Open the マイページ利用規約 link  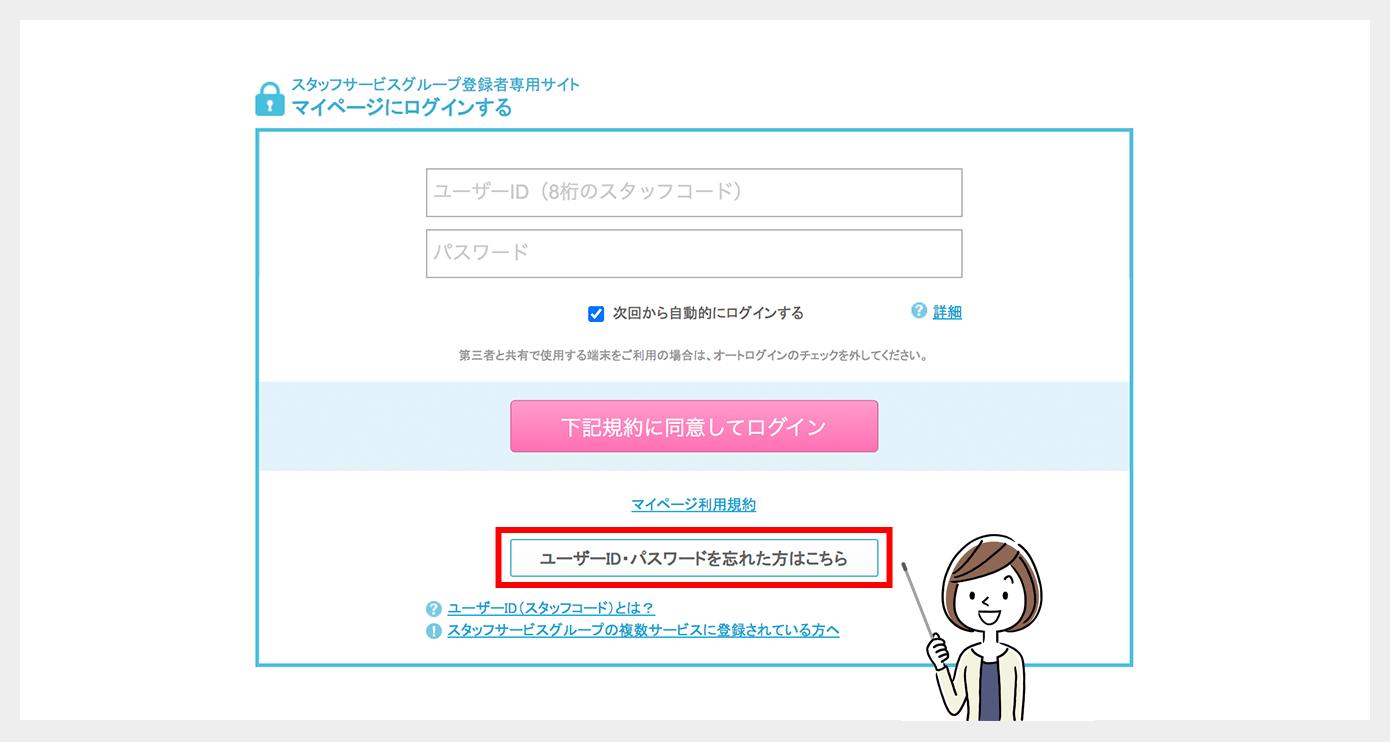click(x=694, y=505)
